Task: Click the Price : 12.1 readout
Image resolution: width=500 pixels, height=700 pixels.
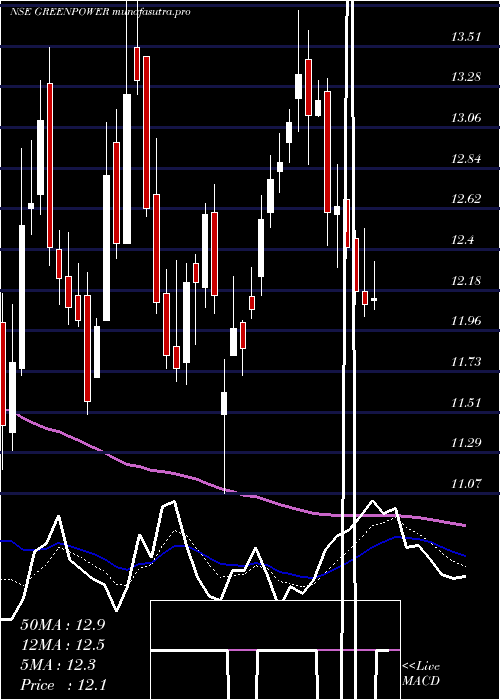Action: point(63,685)
